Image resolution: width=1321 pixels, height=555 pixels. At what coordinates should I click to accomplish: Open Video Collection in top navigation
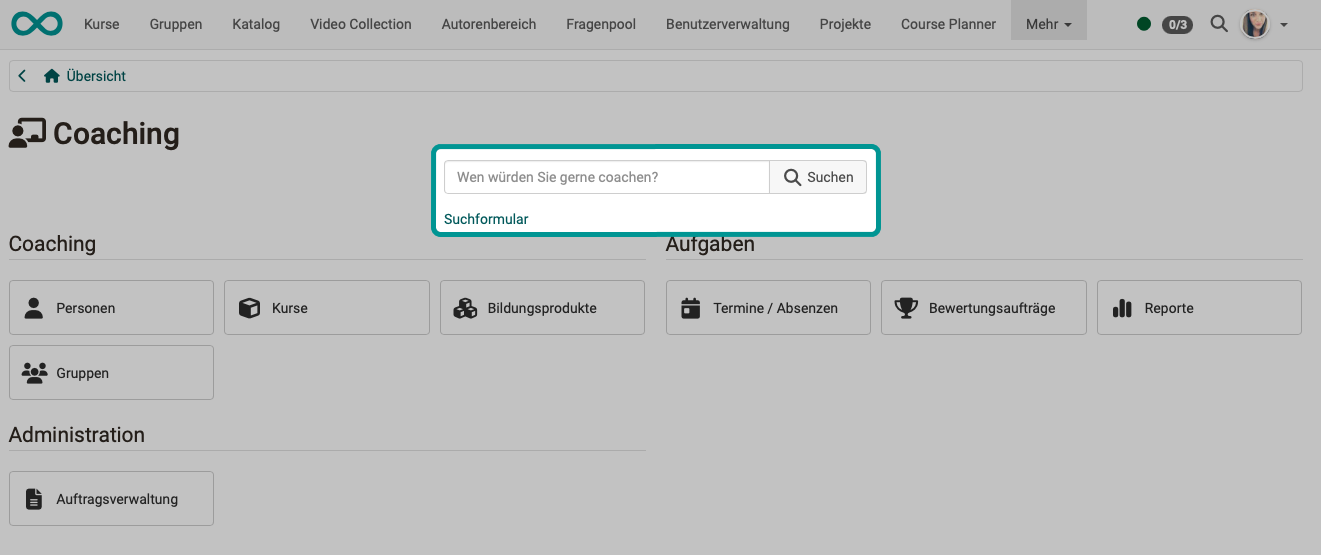pos(360,24)
